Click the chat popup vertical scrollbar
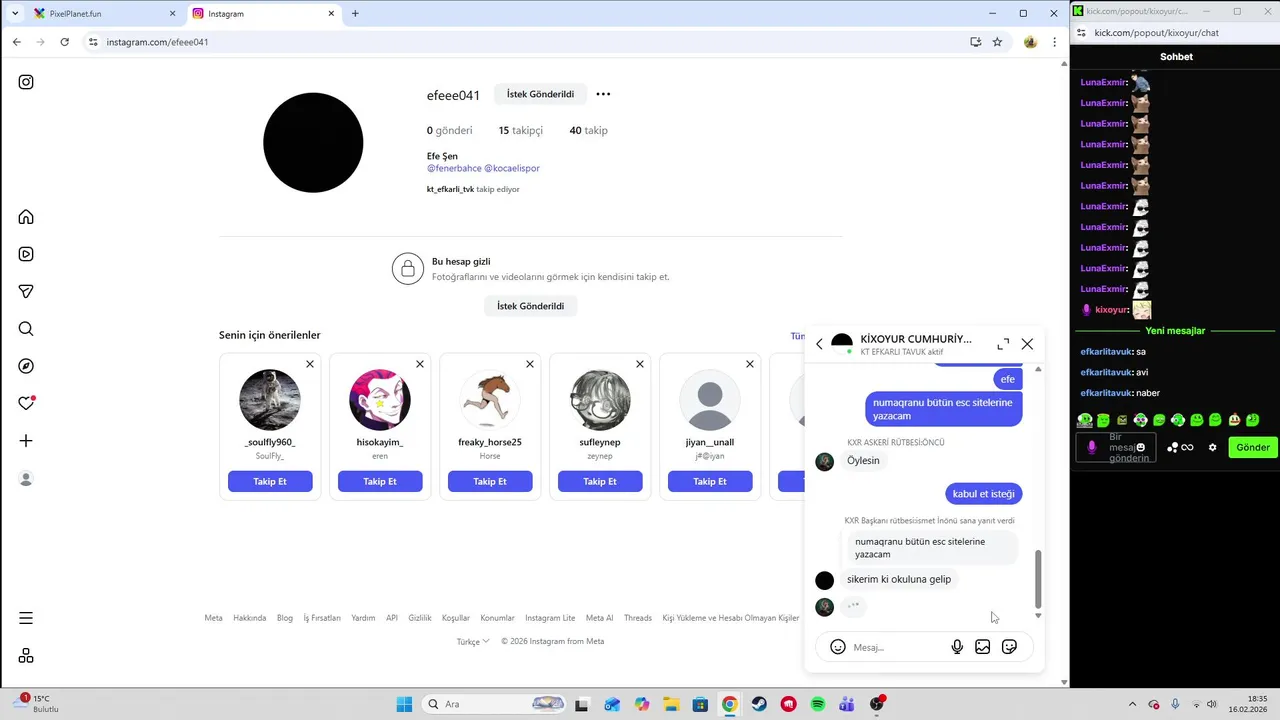 (x=1038, y=579)
